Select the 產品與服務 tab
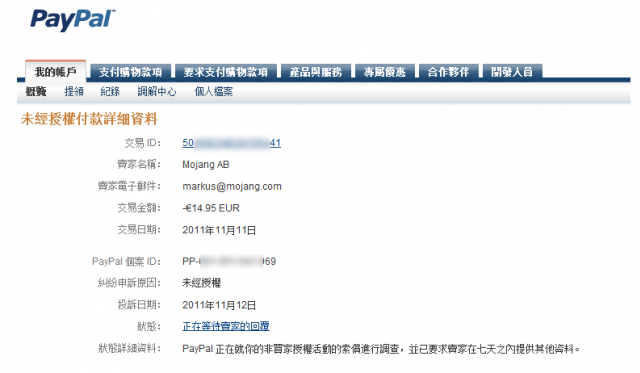Image resolution: width=640 pixels, height=373 pixels. (316, 72)
